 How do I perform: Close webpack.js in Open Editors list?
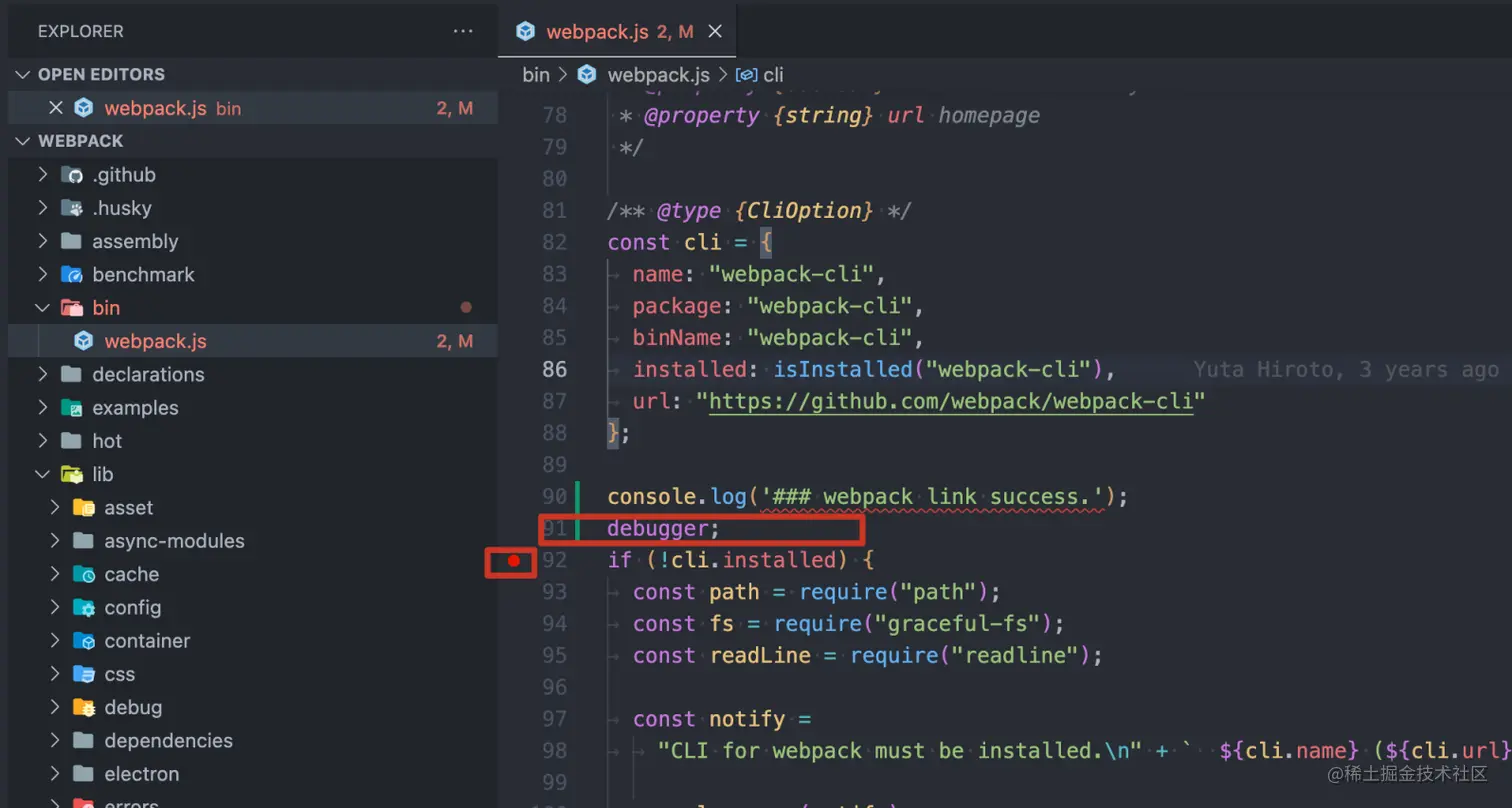[x=56, y=108]
